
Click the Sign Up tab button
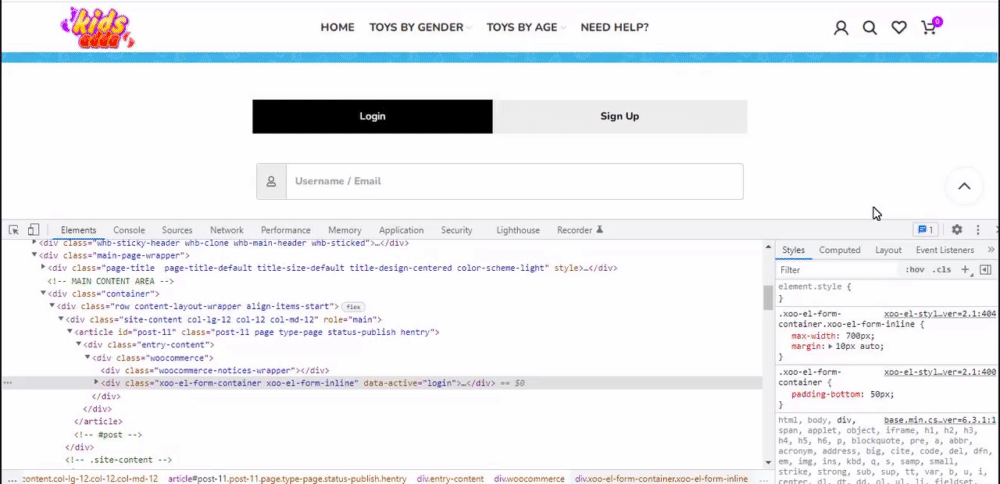click(619, 116)
